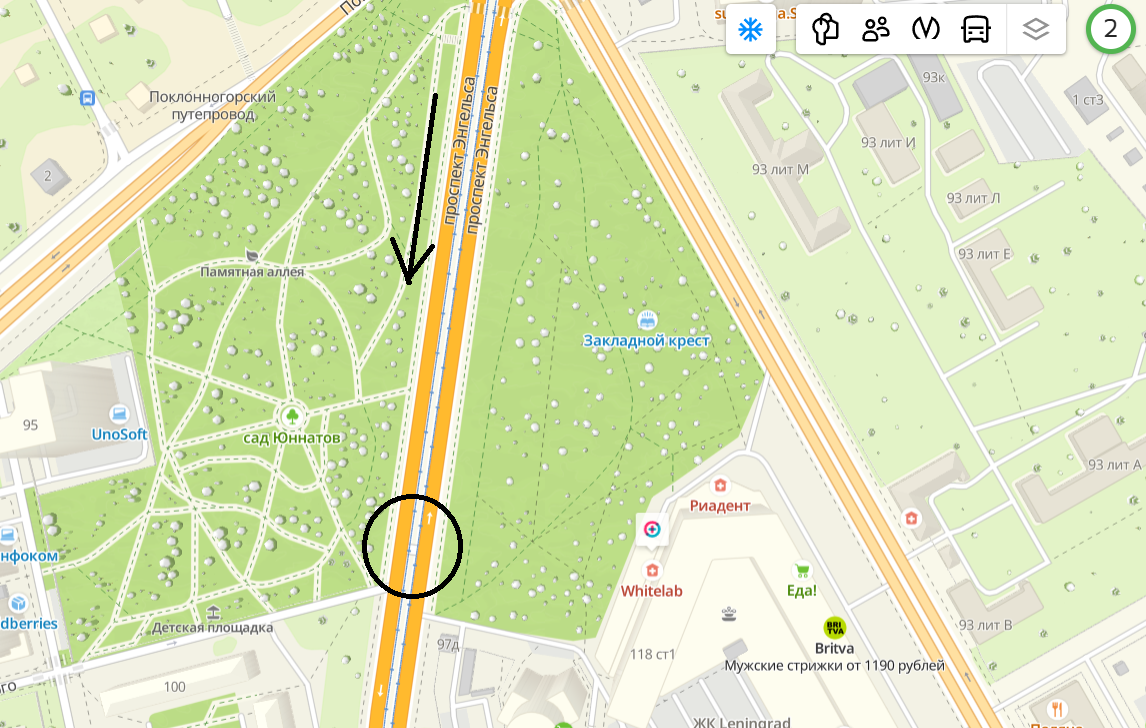Image resolution: width=1146 pixels, height=728 pixels.
Task: Select the Детская площадка playground marker
Action: [213, 611]
